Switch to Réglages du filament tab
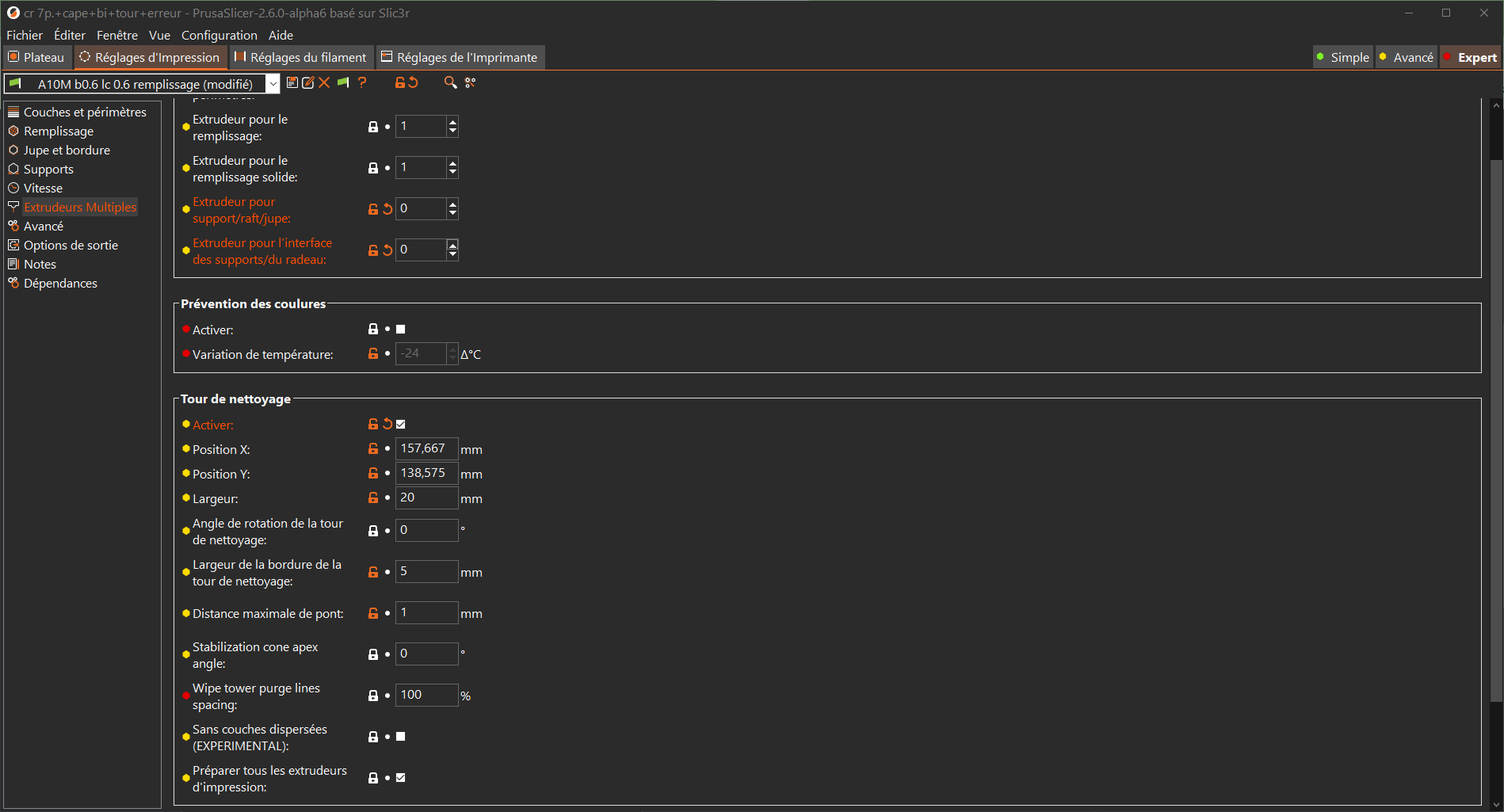The image size is (1504, 812). pyautogui.click(x=300, y=56)
